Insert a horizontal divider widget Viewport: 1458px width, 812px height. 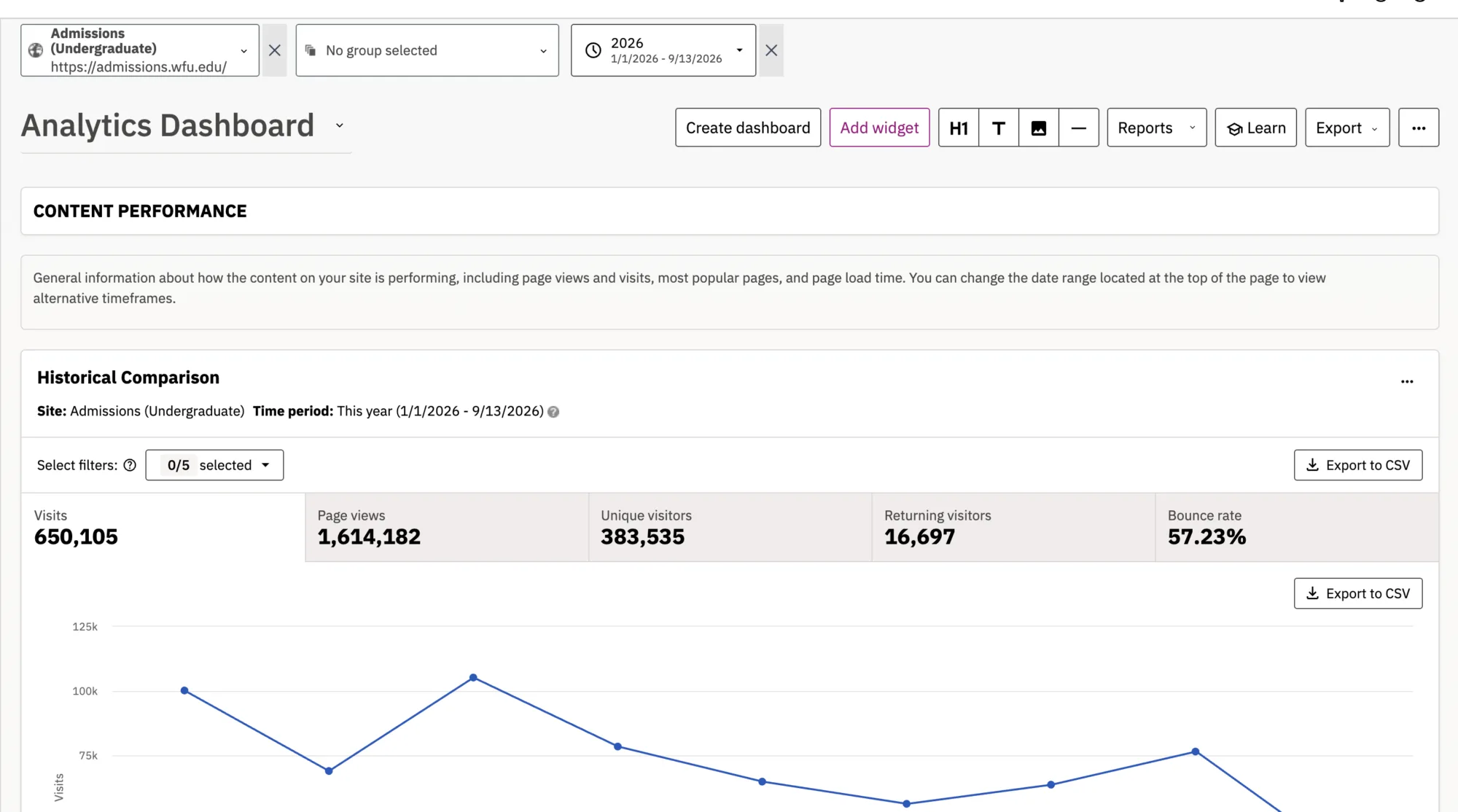click(1079, 128)
